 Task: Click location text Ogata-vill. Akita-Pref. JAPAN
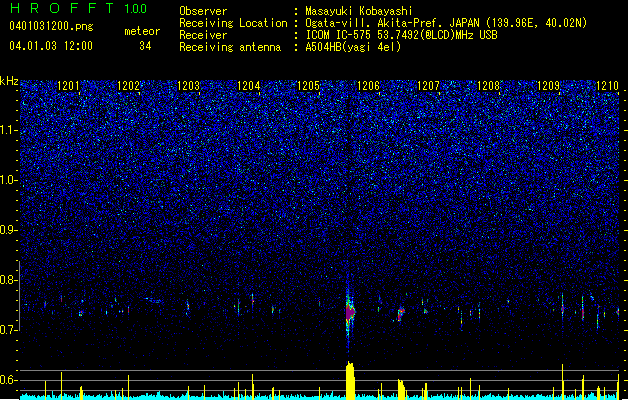tap(392, 23)
